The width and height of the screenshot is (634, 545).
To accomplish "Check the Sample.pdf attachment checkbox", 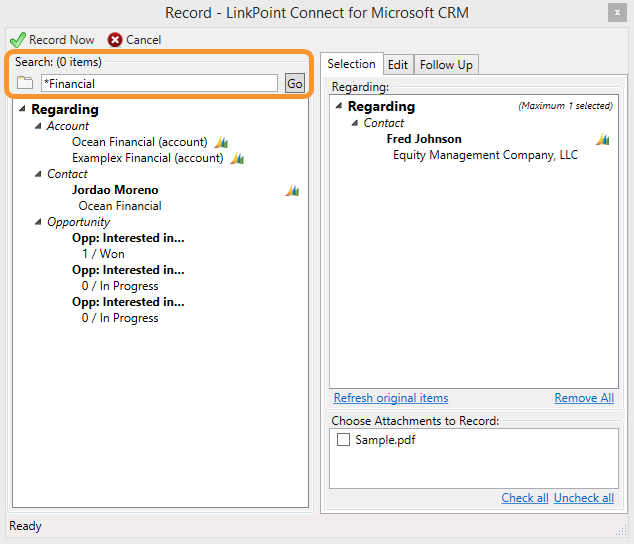I will tap(343, 439).
